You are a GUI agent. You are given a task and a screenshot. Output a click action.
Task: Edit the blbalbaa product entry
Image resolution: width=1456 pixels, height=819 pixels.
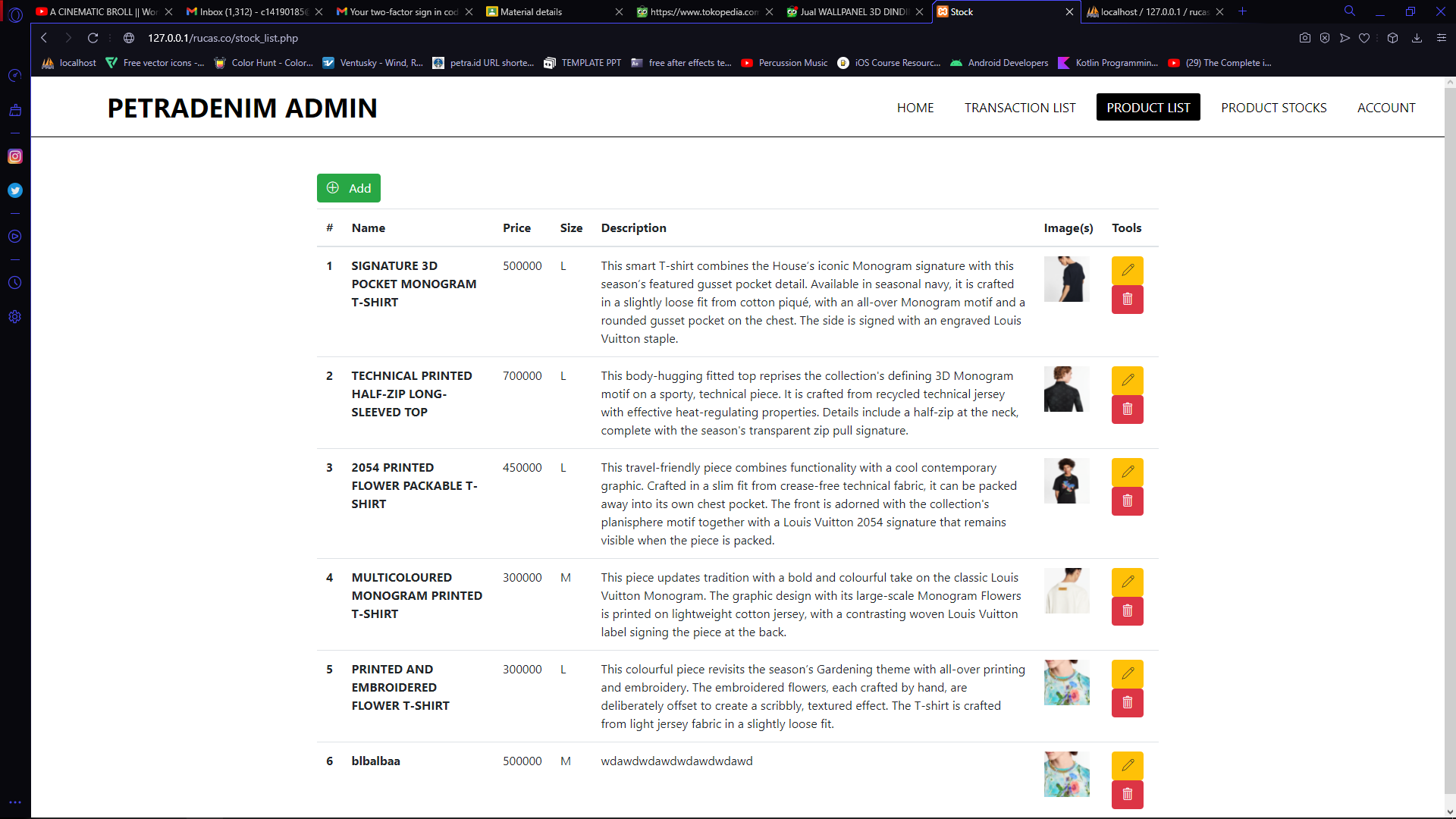[x=1127, y=765]
